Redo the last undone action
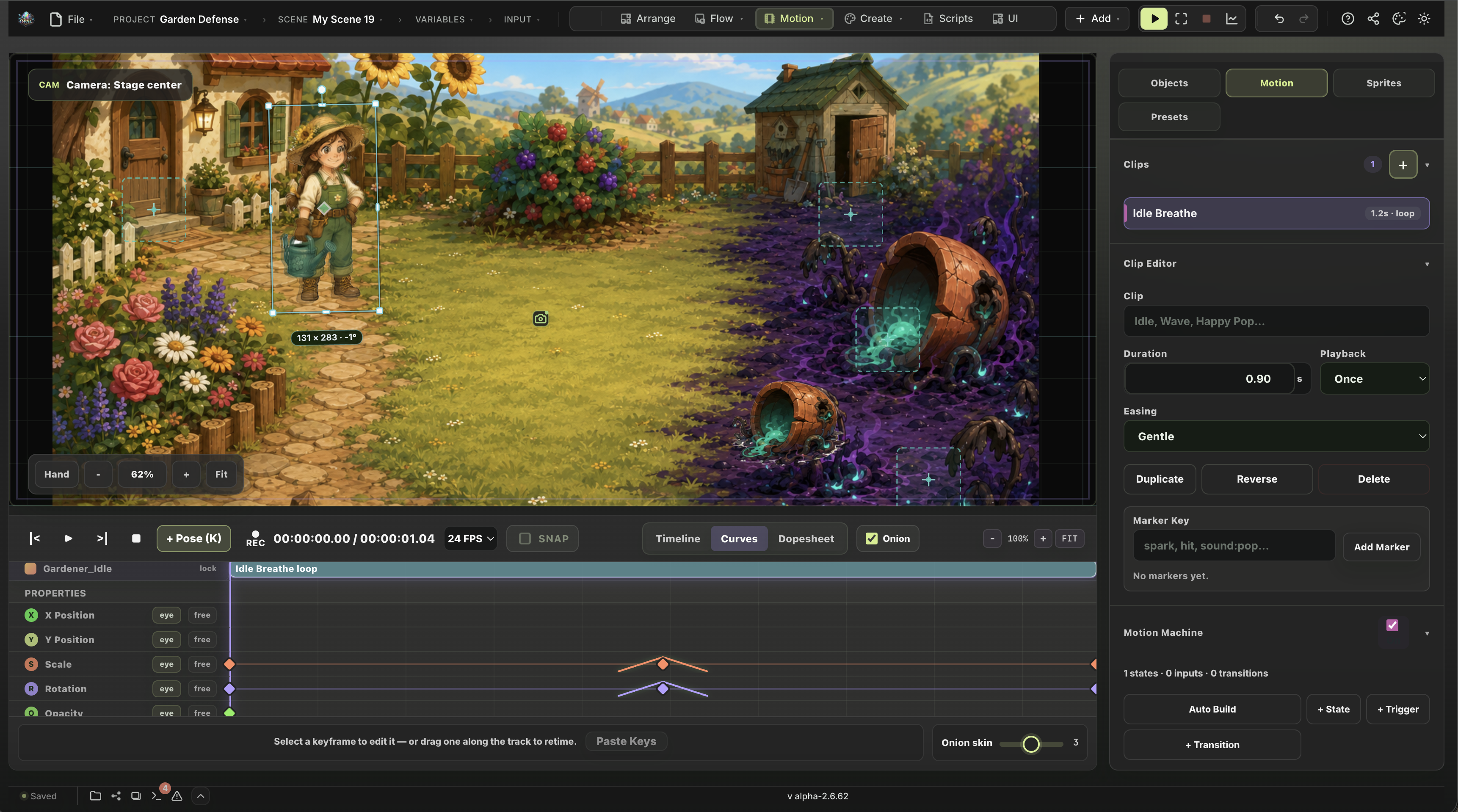This screenshot has height=812, width=1458. [1303, 19]
